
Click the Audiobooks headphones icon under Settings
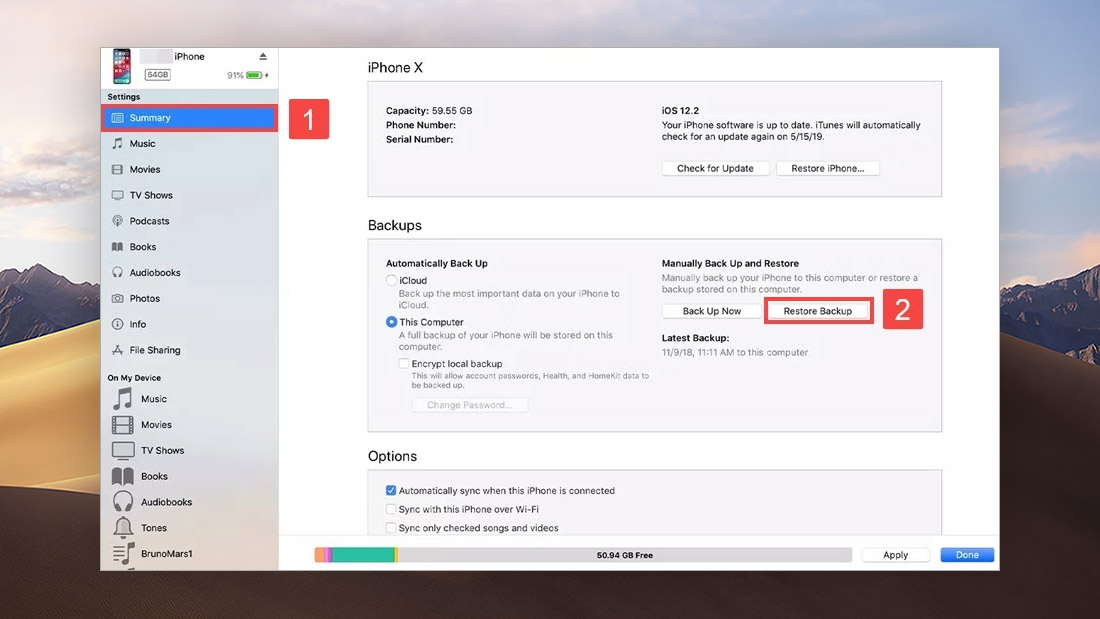(117, 272)
